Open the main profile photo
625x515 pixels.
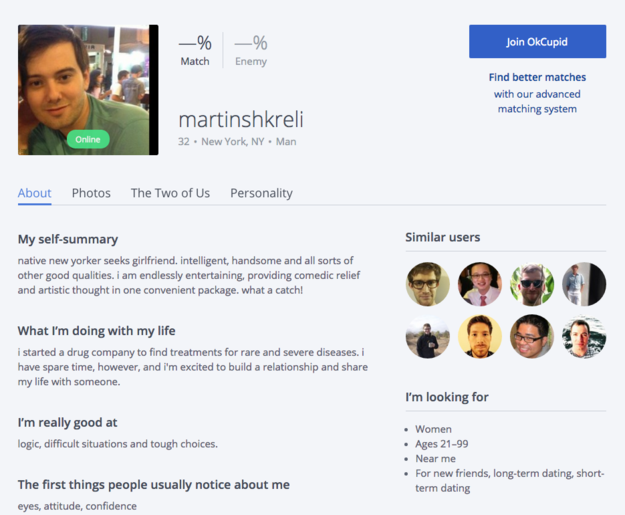tap(88, 90)
